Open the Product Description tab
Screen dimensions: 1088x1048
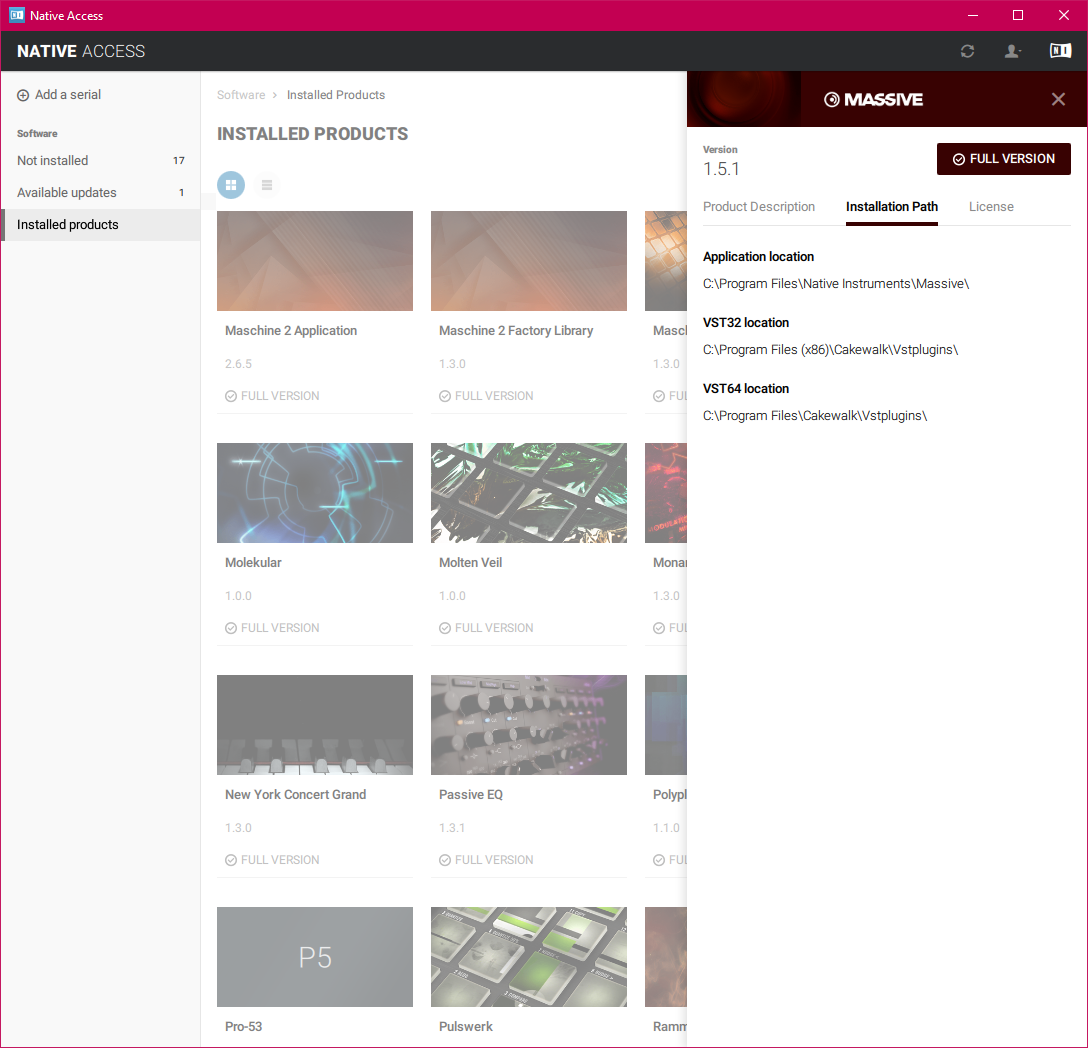click(758, 207)
